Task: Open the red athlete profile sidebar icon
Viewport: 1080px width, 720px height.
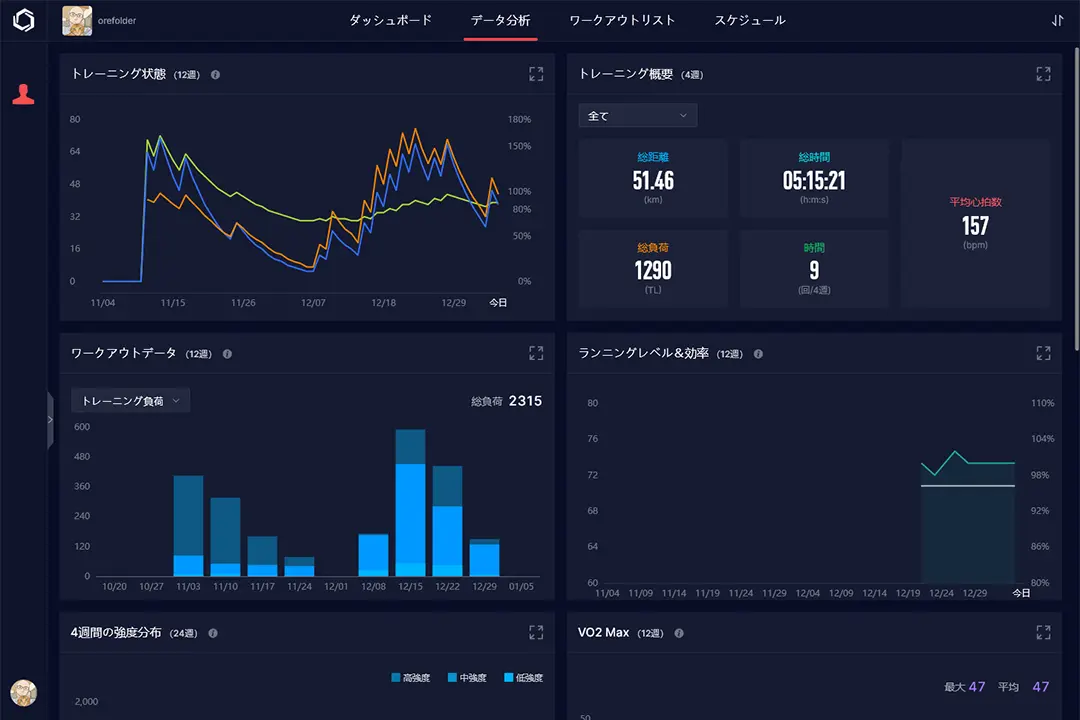Action: 23,95
